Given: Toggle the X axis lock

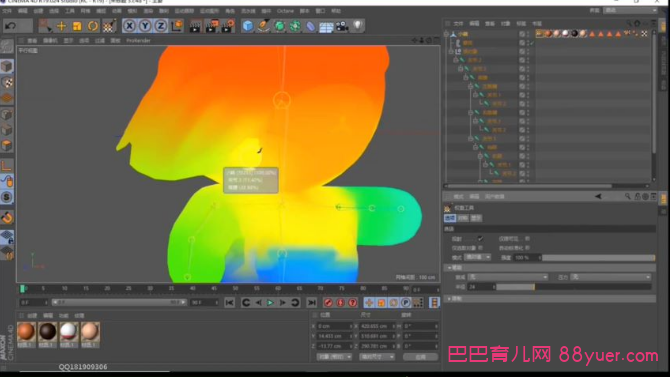Looking at the screenshot, I should pyautogui.click(x=129, y=26).
